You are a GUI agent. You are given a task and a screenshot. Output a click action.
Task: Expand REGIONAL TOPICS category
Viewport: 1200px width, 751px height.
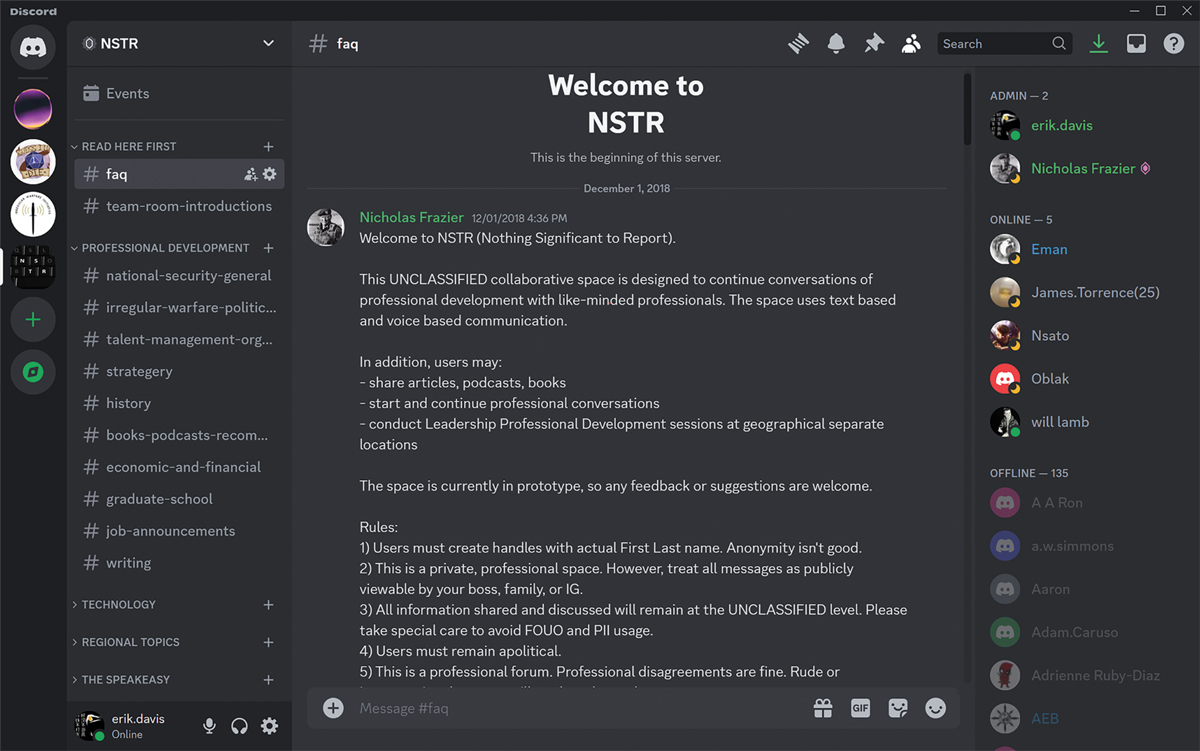tap(125, 642)
